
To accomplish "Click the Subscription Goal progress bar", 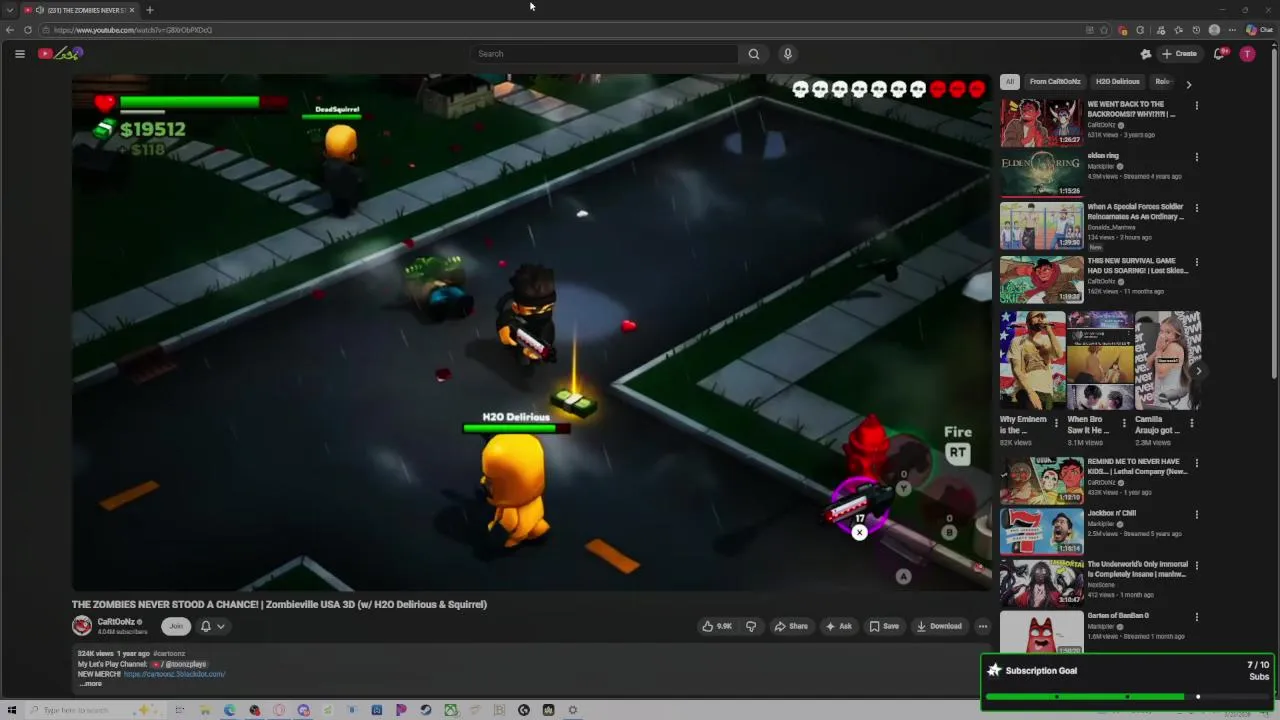I will click(x=1127, y=697).
